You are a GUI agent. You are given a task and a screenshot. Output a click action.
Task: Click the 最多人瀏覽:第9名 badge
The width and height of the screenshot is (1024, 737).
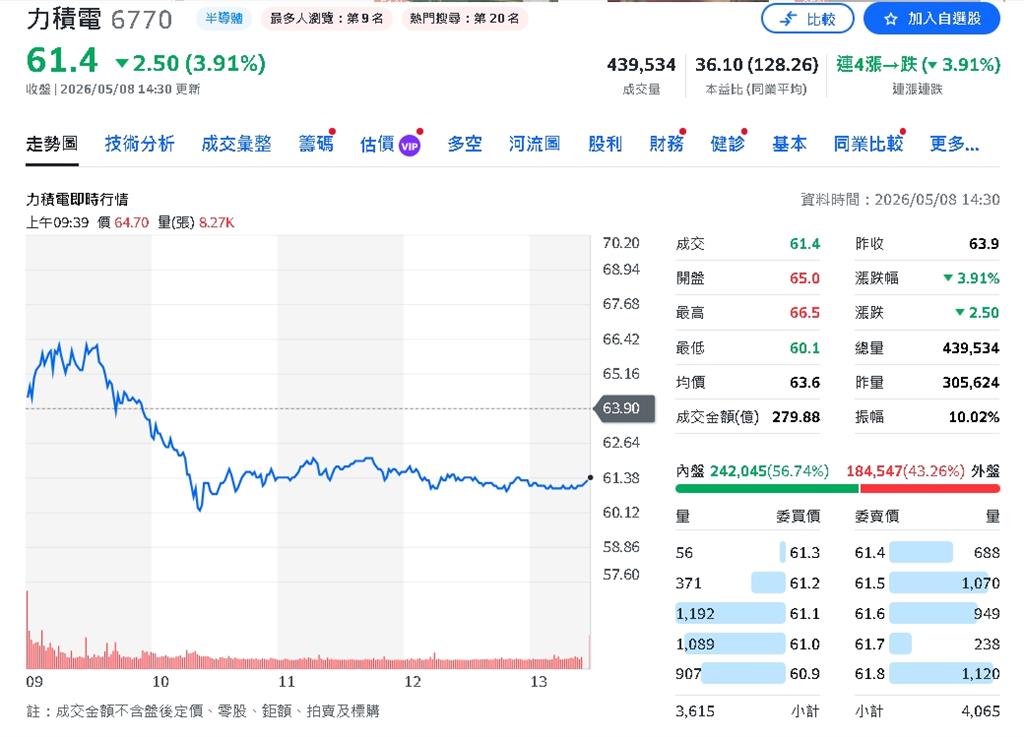coord(327,18)
